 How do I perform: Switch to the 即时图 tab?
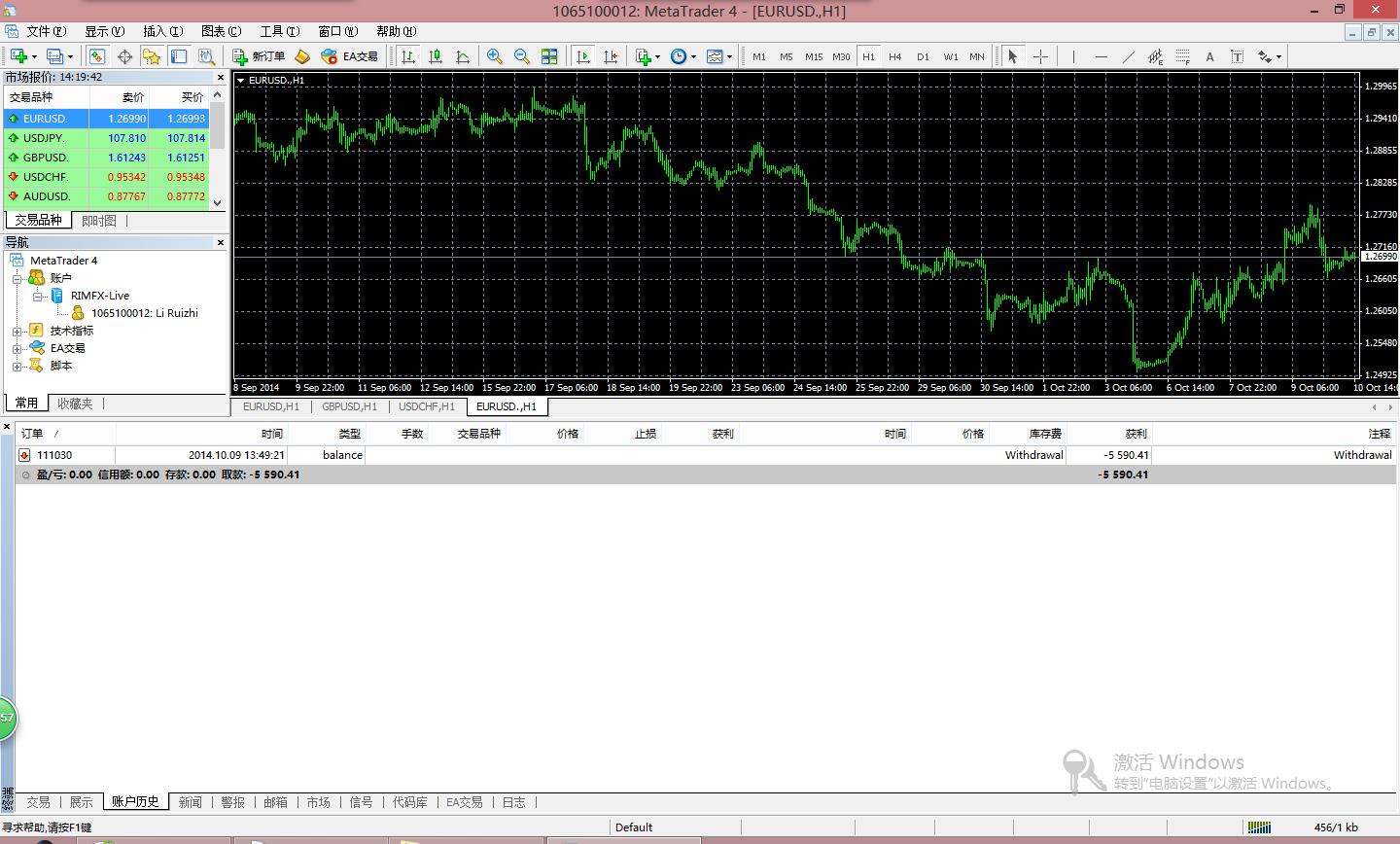(99, 221)
